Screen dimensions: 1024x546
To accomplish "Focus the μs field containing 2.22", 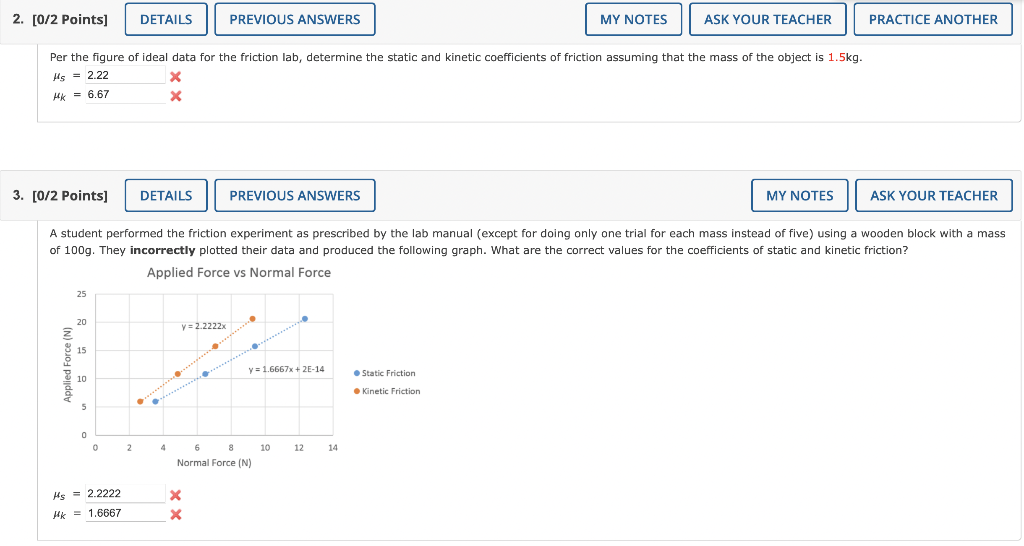I will point(125,75).
